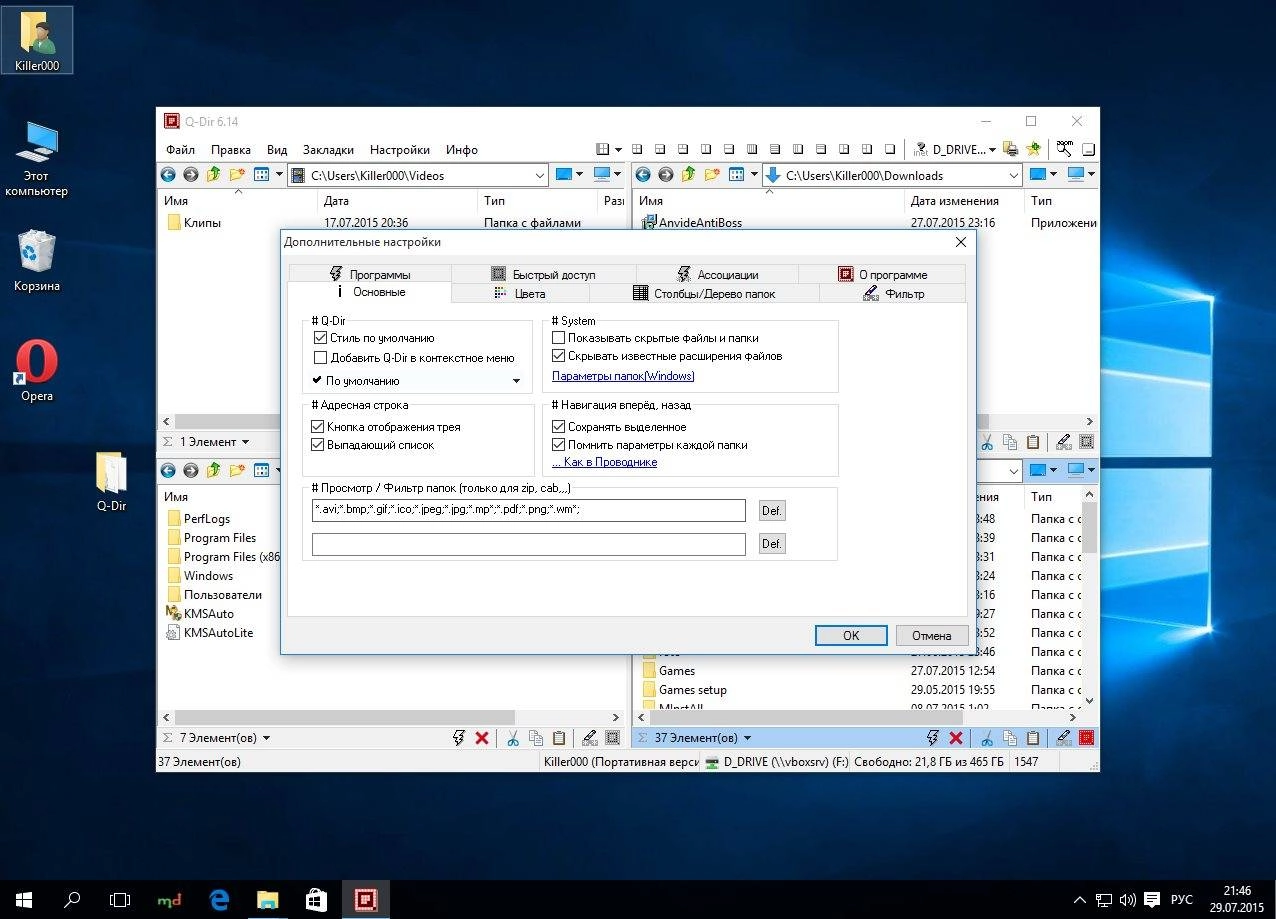
Task: Click the ... Как в Проводнике link
Action: (604, 462)
